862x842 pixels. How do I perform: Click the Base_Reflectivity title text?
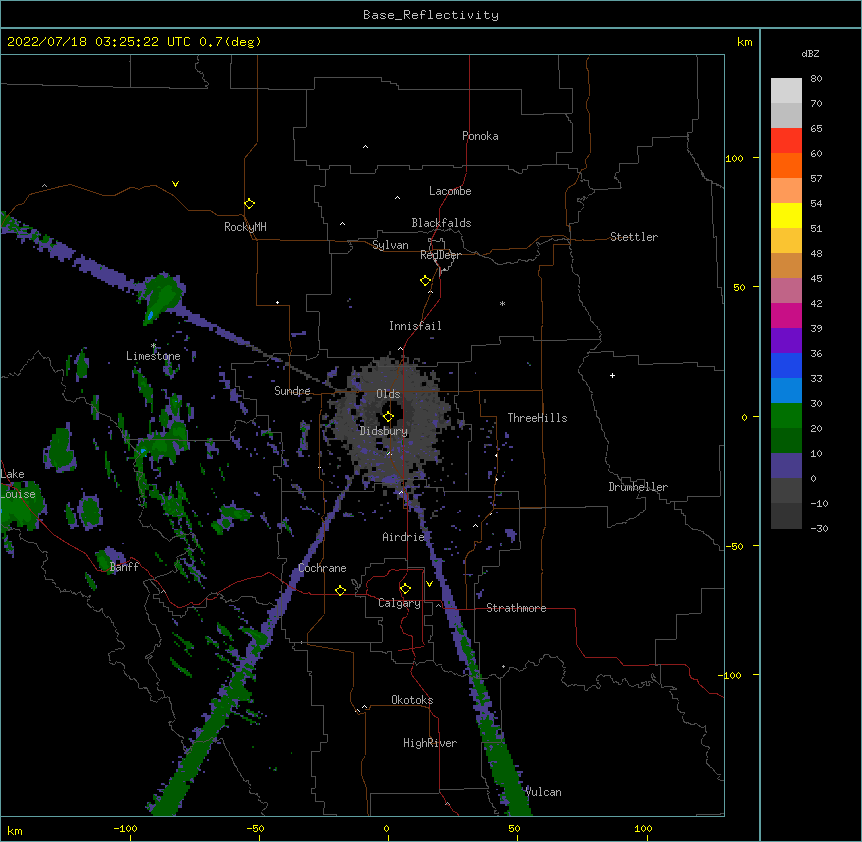coord(431,15)
